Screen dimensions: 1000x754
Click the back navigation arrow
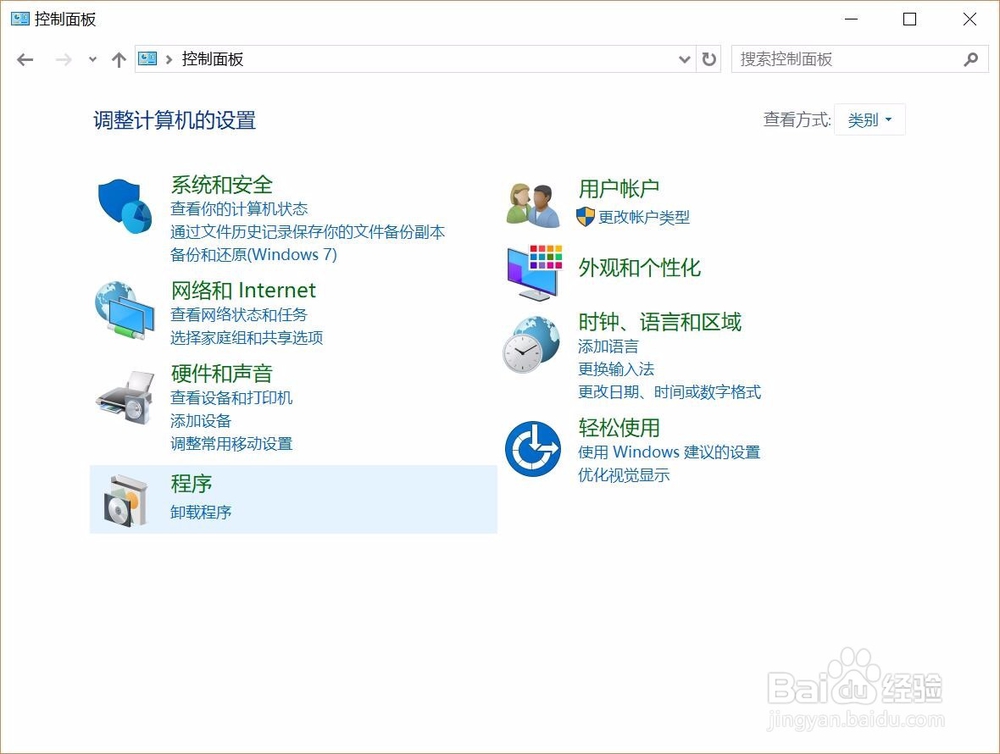click(x=24, y=59)
